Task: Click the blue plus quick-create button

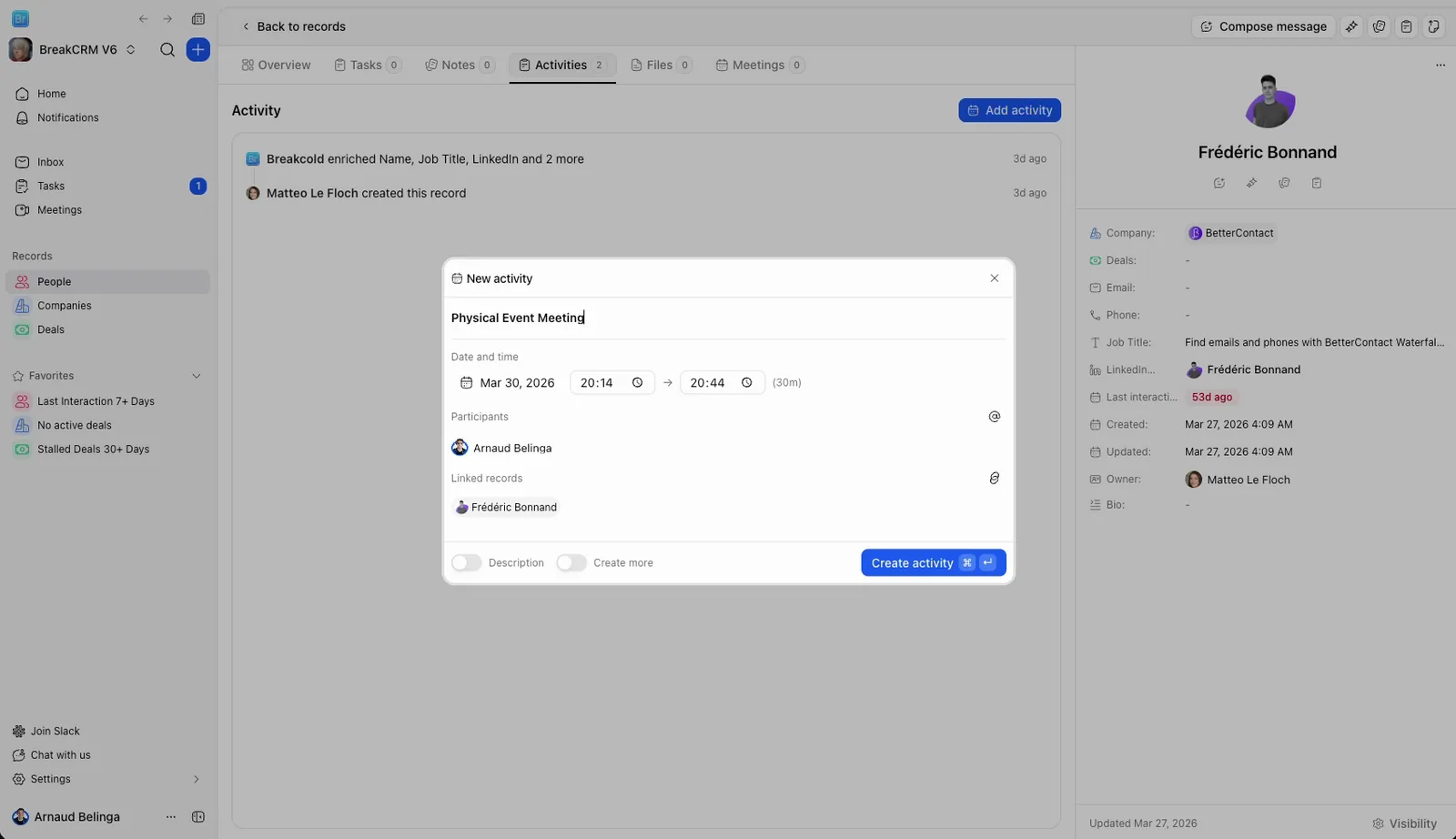Action: pos(198,50)
